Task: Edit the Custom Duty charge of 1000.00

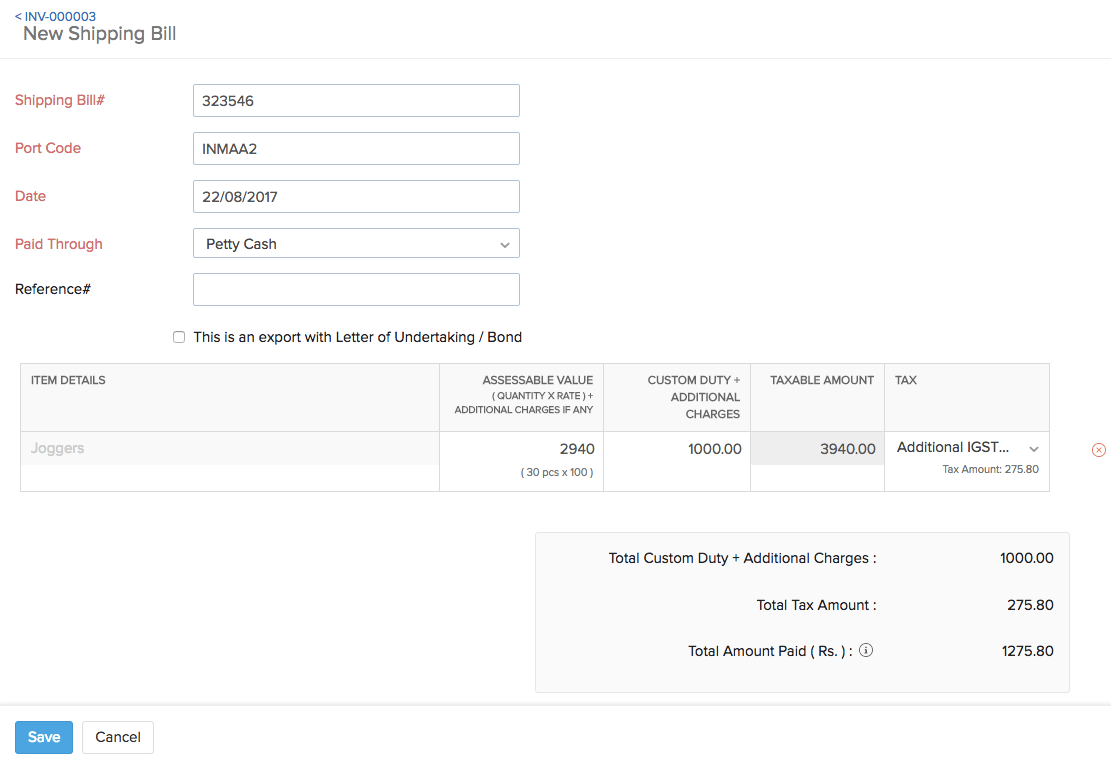Action: (714, 448)
